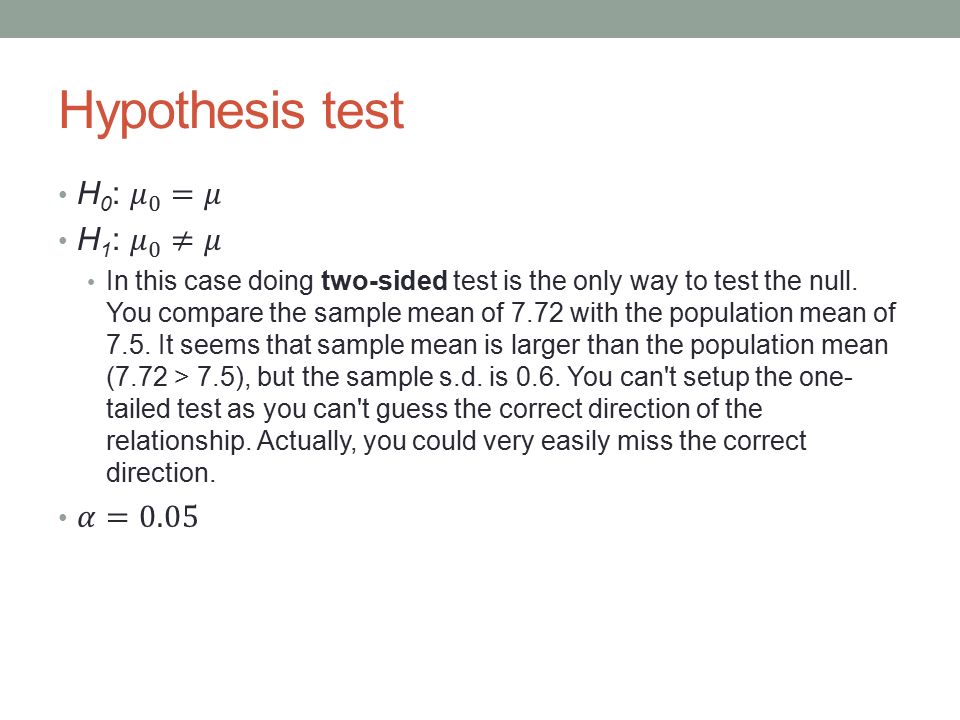Screen dimensions: 960x720
Task: Click the alpha = 0.05 line
Action: (x=138, y=517)
